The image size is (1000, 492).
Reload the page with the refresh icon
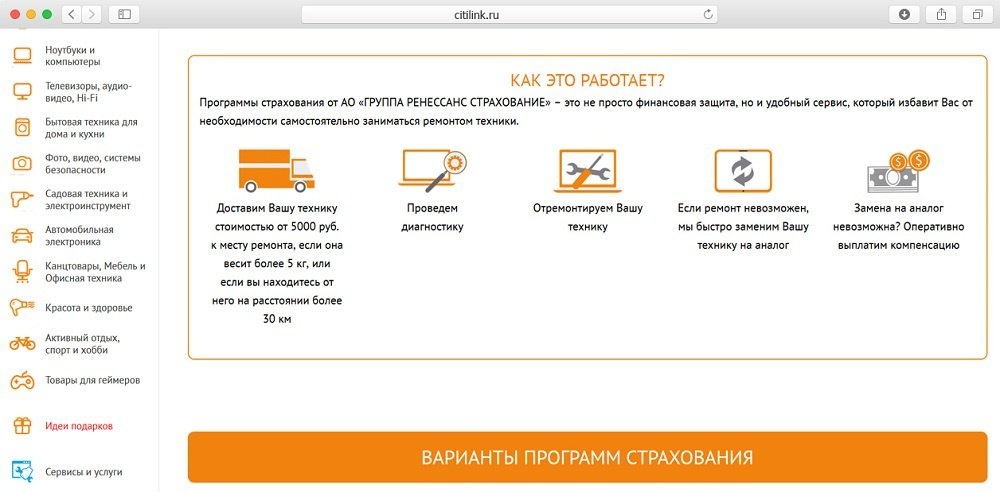(x=707, y=15)
